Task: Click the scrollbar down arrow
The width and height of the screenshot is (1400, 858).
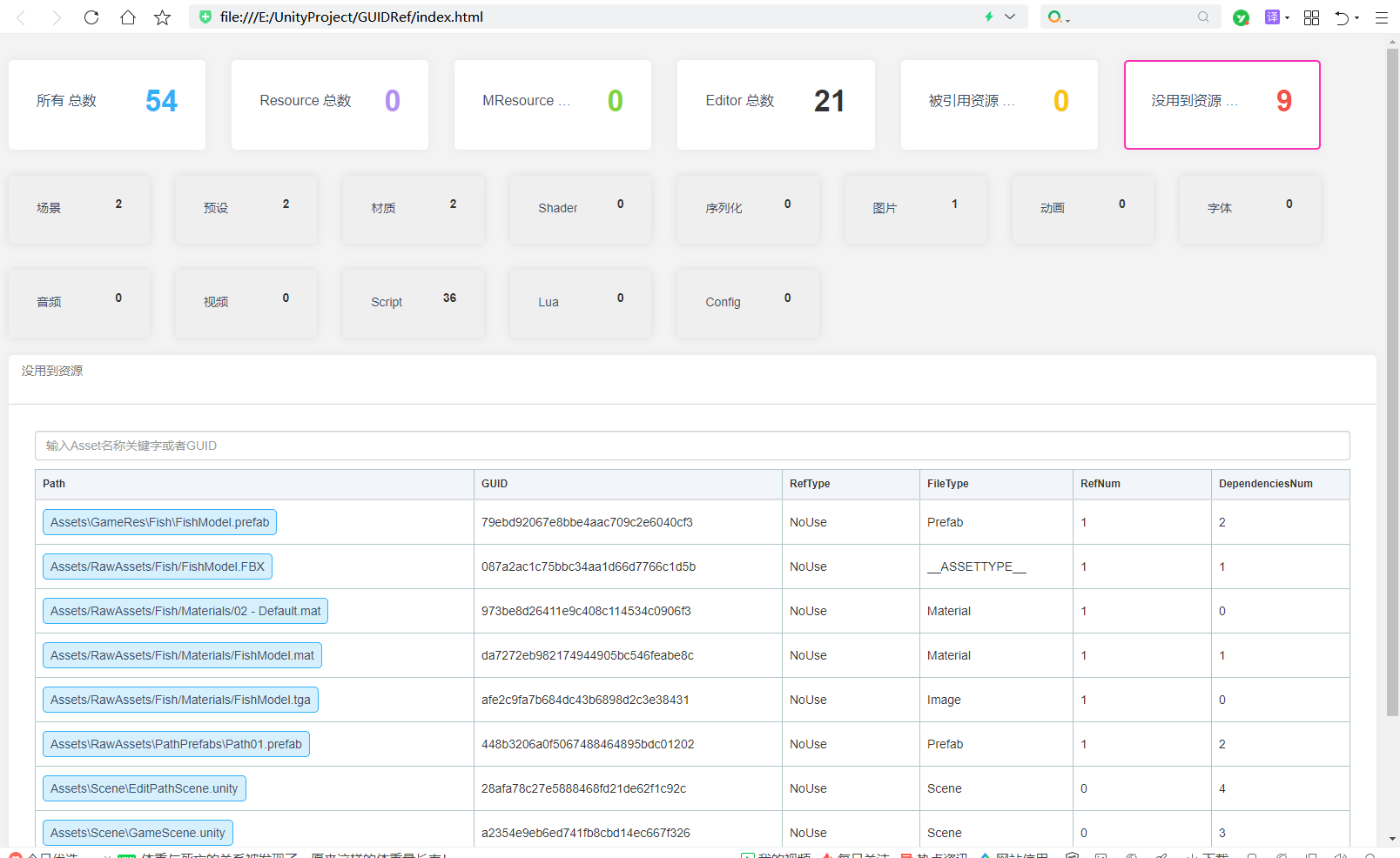Action: point(1392,839)
